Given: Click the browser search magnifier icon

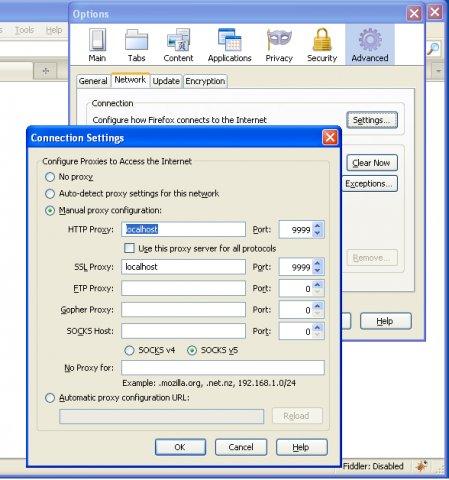Looking at the screenshot, I should click(433, 49).
